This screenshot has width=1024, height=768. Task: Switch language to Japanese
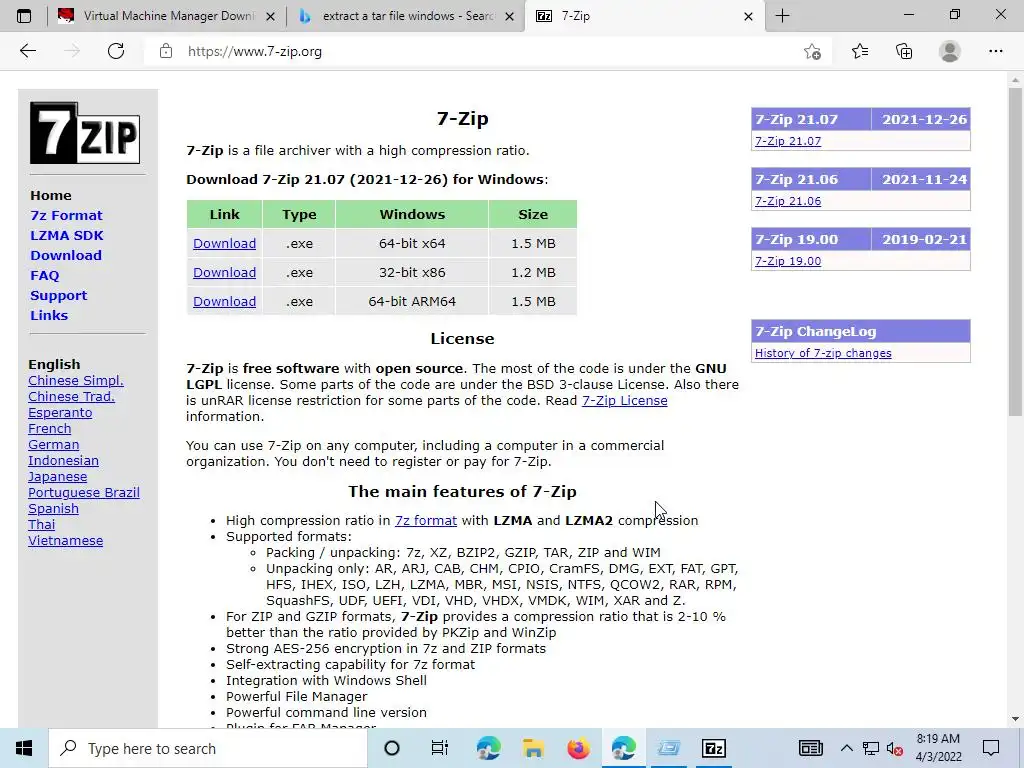click(57, 477)
